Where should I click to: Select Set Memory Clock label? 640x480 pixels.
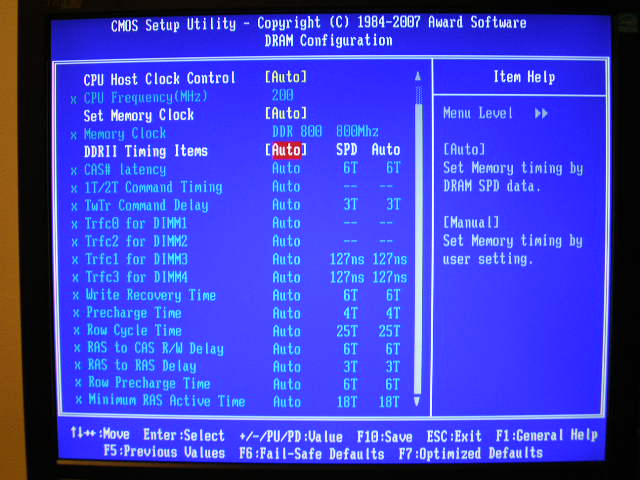click(x=138, y=115)
